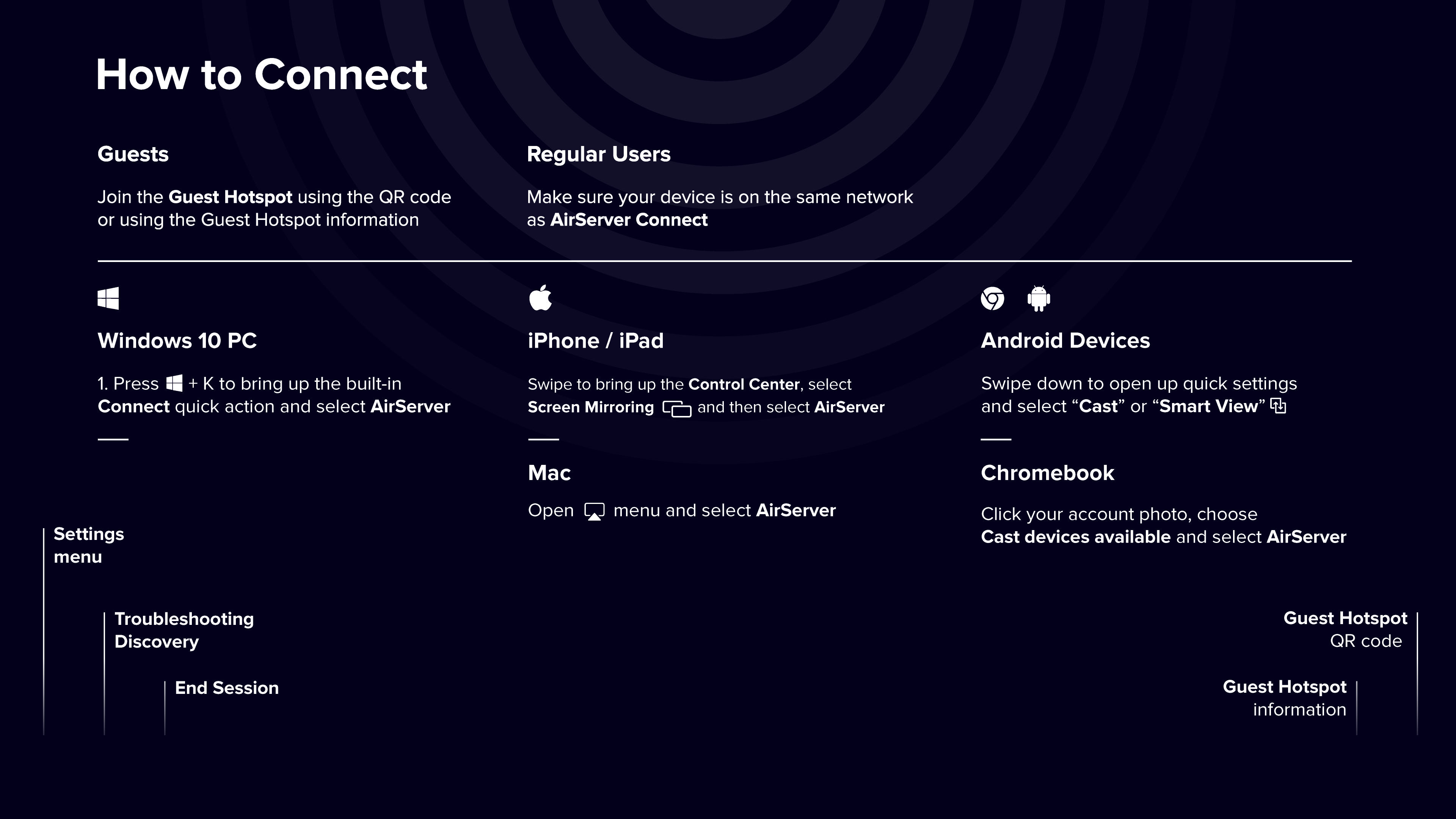This screenshot has width=1456, height=819.
Task: Select the Settings menu label
Action: click(x=89, y=546)
